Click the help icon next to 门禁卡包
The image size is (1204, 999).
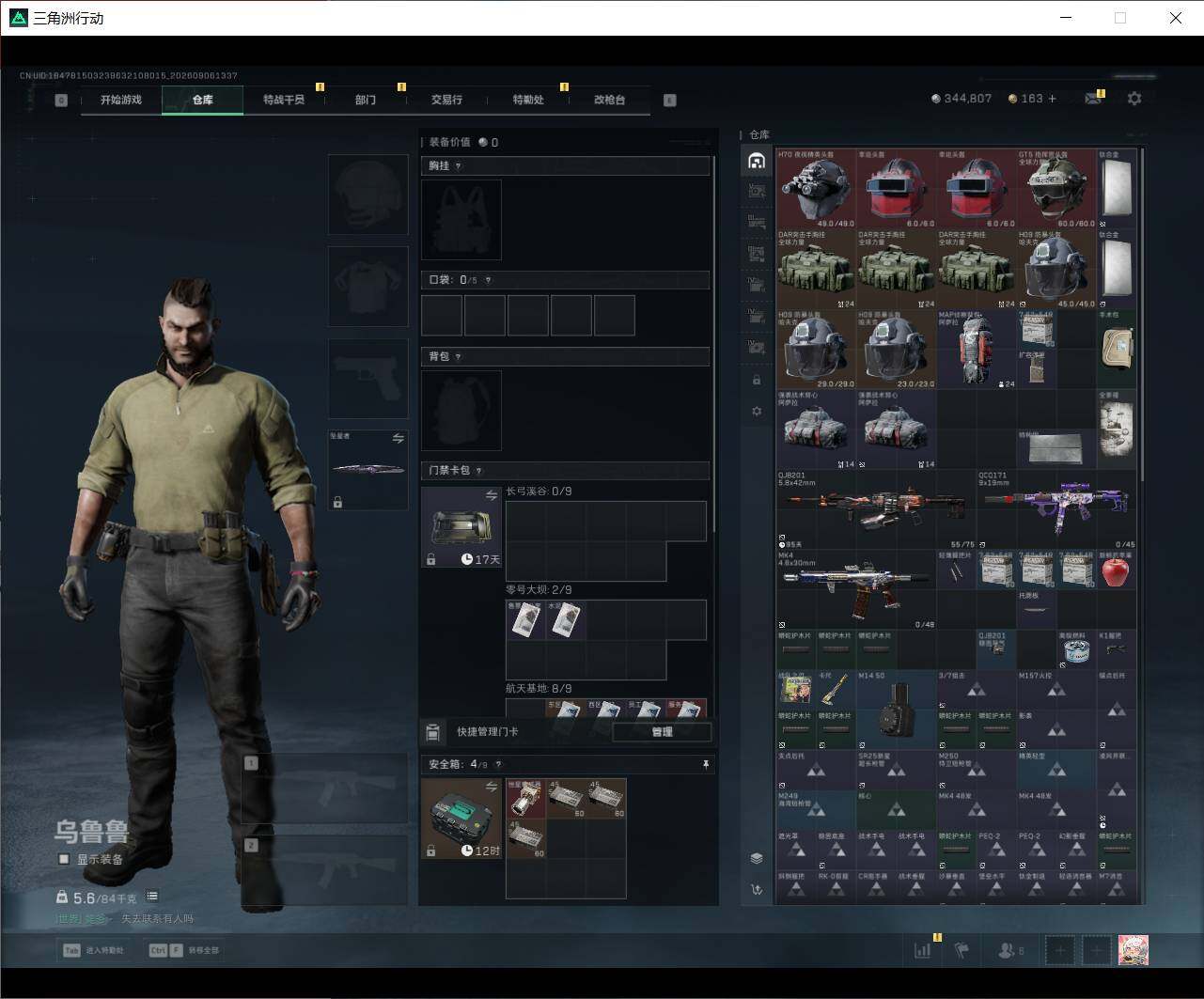point(479,471)
